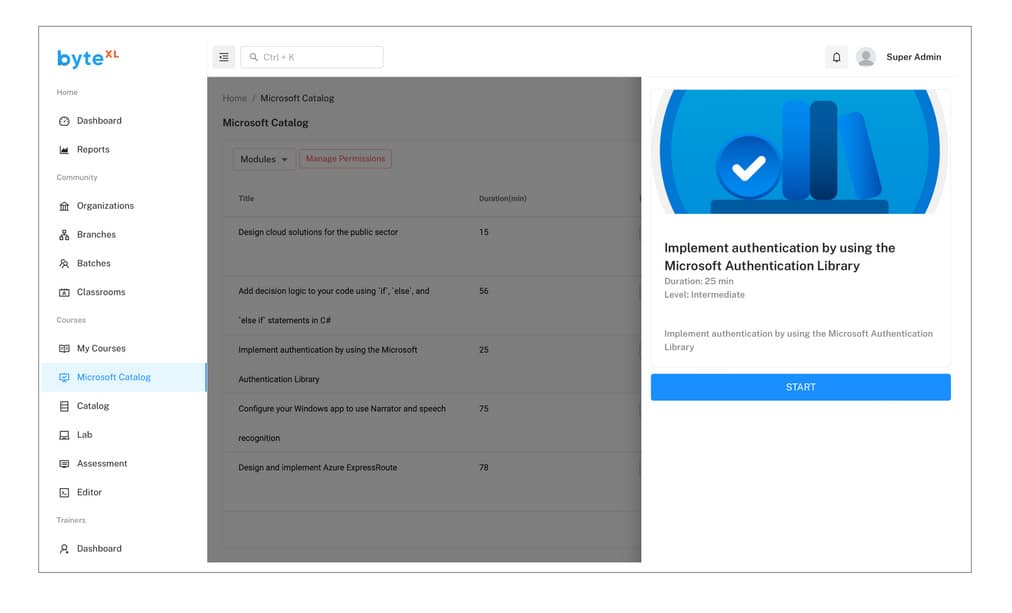Select row 'Design cloud solutions for the public sector'
1012x613 pixels.
click(432, 246)
